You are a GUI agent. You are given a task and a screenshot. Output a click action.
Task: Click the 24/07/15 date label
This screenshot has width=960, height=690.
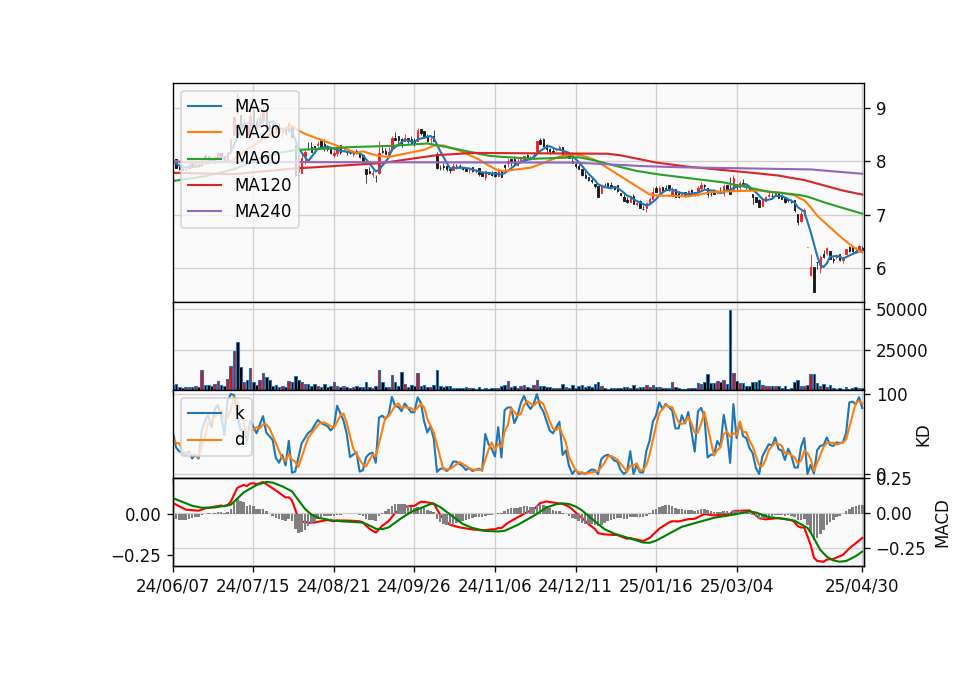(x=252, y=586)
